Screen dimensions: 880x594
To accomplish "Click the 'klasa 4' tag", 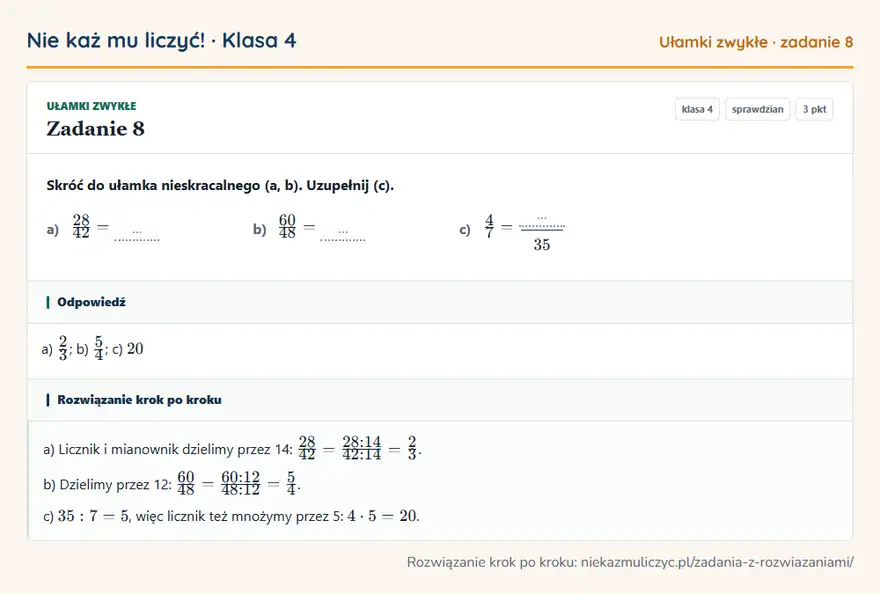I will 697,109.
